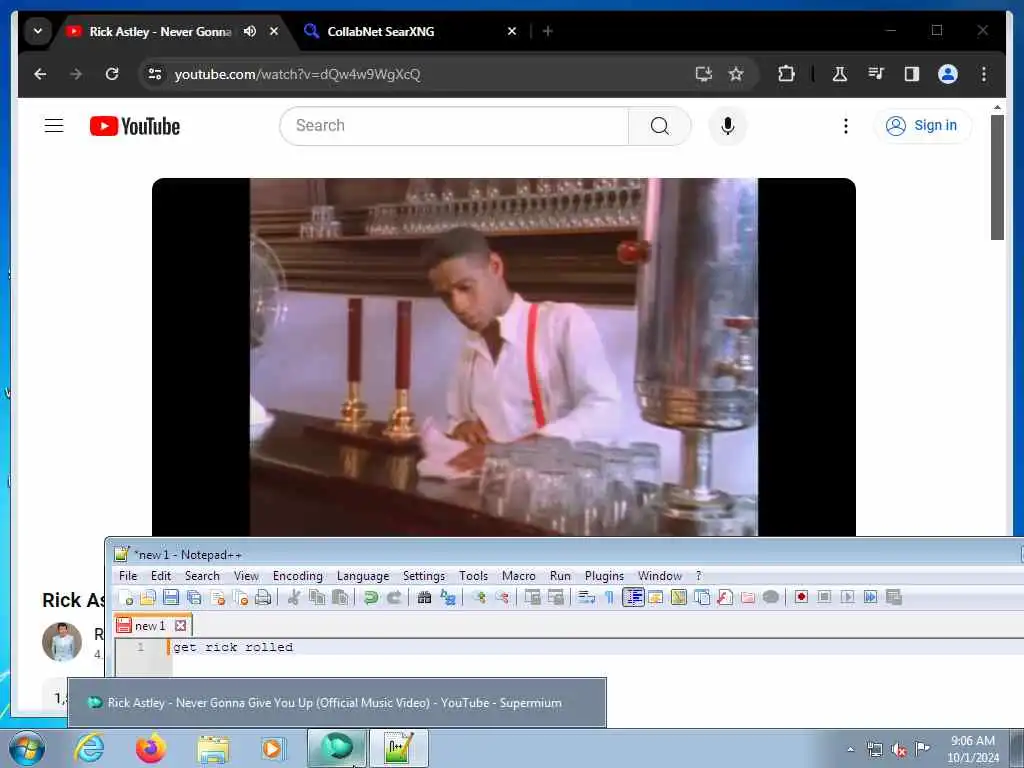The height and width of the screenshot is (768, 1024).
Task: Open a new browser tab with plus button
Action: point(548,31)
